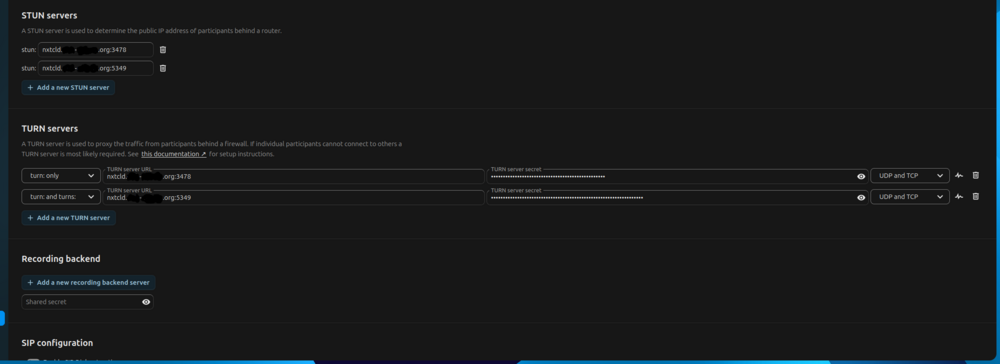The width and height of the screenshot is (1000, 364).
Task: Show the recording backend shared secret
Action: tap(146, 302)
